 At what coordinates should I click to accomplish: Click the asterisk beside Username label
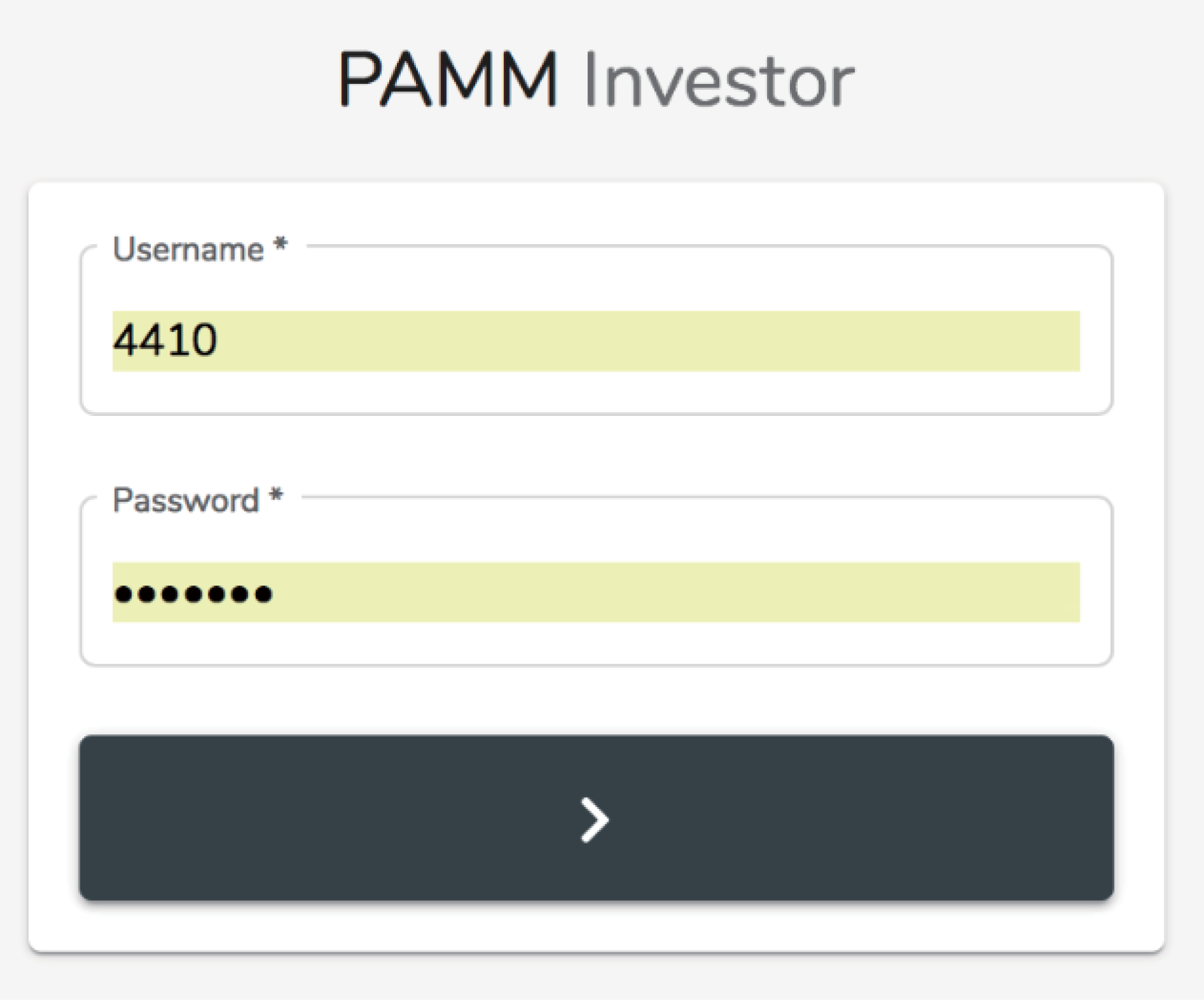pos(280,246)
